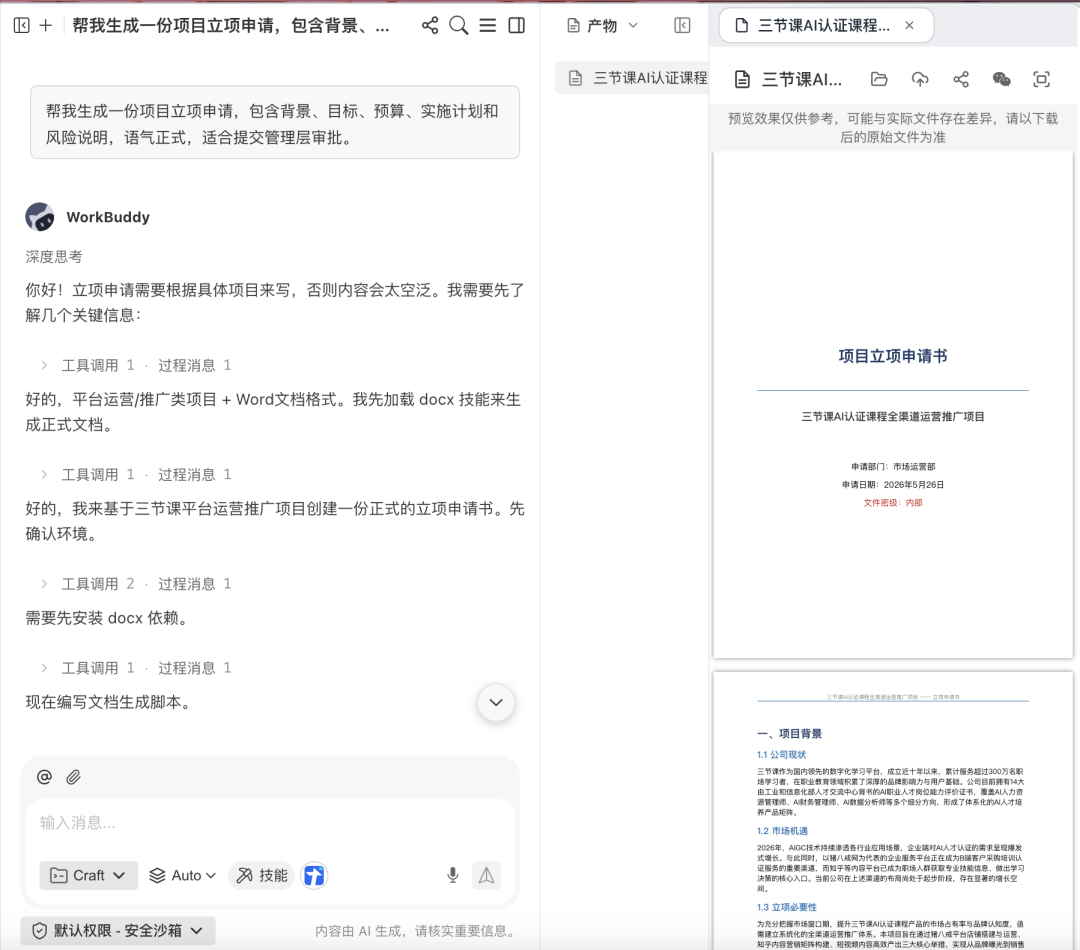Collapse the left sidebar panel icon
The height and width of the screenshot is (950, 1080).
point(21,25)
